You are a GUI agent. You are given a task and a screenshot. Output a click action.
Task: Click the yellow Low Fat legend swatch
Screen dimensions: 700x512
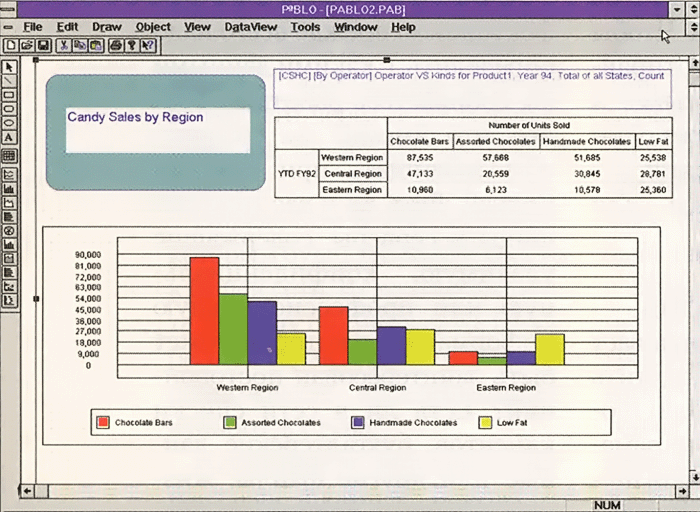coord(487,422)
